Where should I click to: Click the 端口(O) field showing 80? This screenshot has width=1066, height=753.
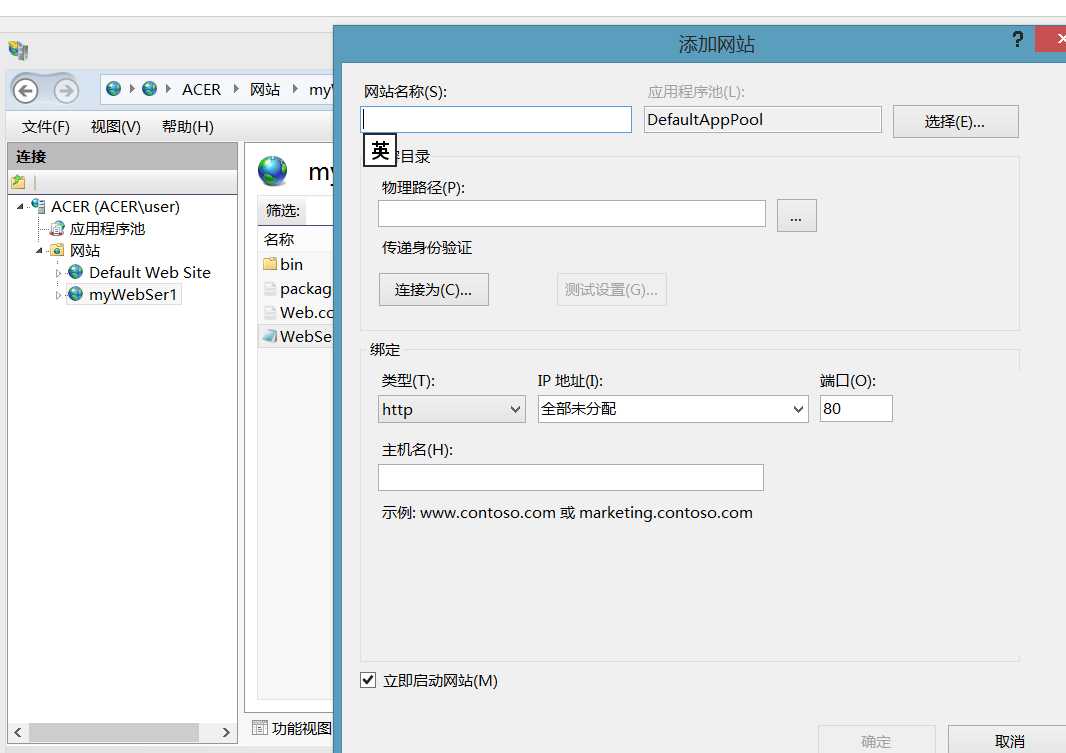(x=856, y=408)
